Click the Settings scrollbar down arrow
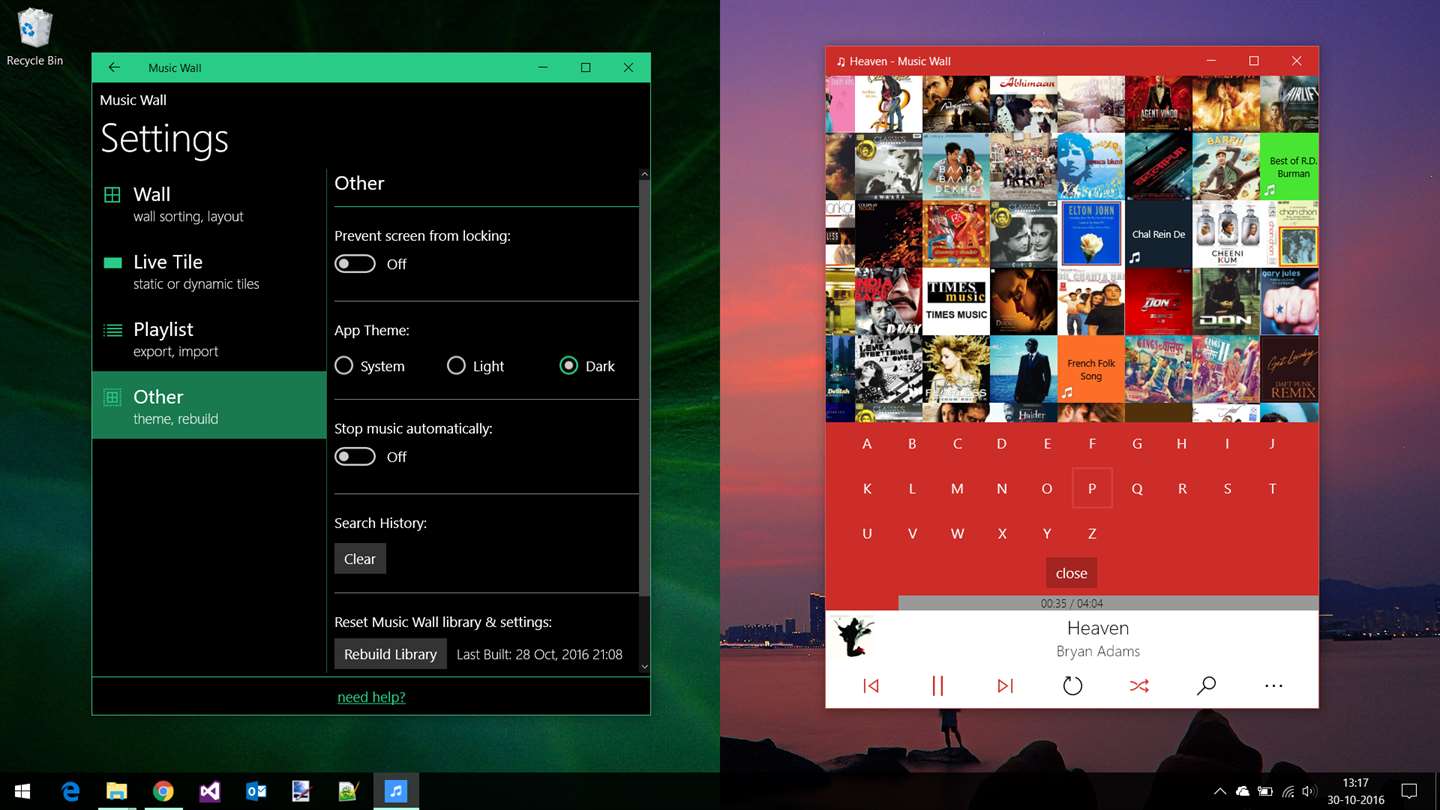This screenshot has height=810, width=1440. click(644, 667)
